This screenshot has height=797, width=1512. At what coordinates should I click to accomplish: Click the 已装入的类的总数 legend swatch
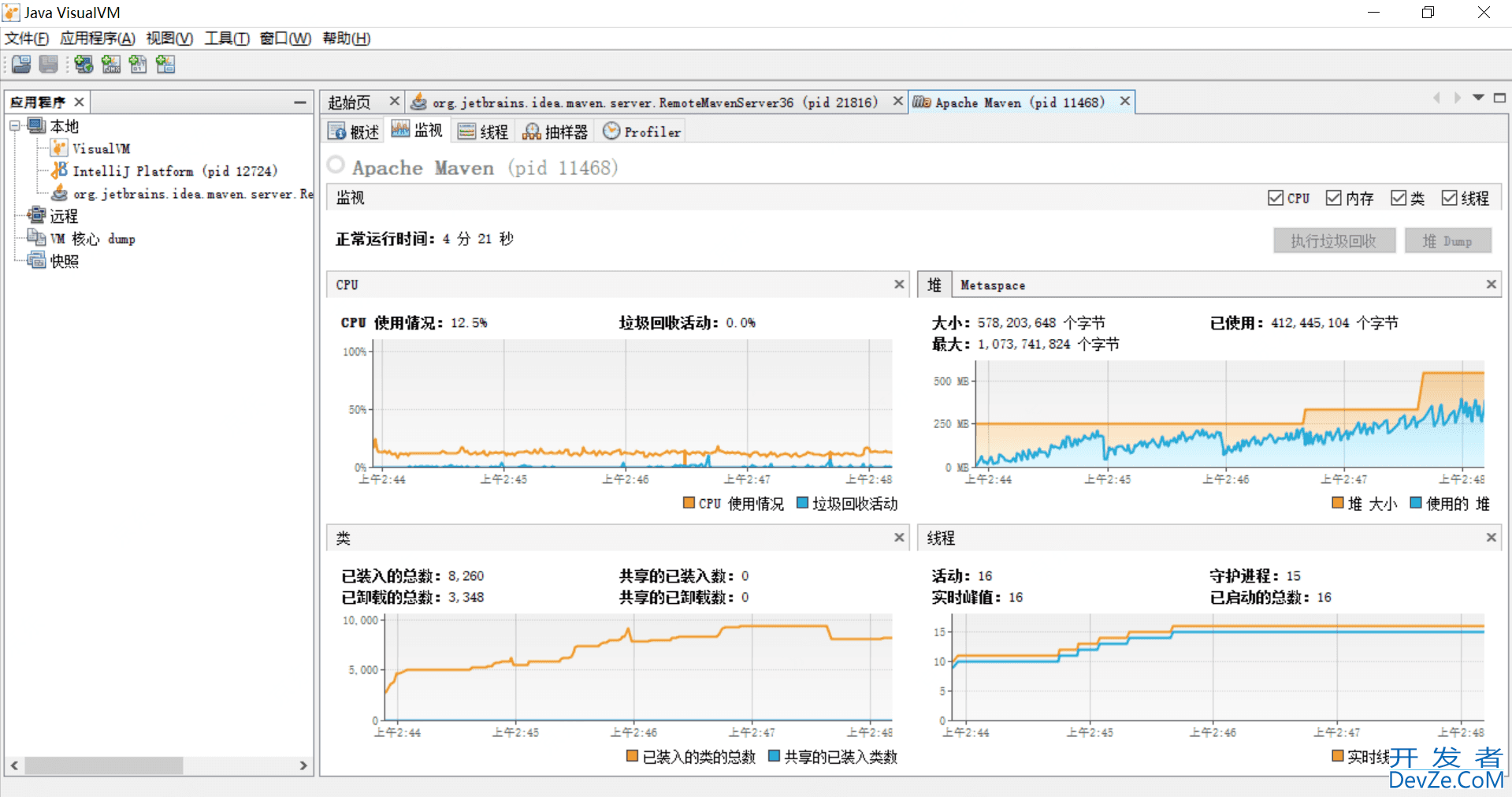click(632, 756)
